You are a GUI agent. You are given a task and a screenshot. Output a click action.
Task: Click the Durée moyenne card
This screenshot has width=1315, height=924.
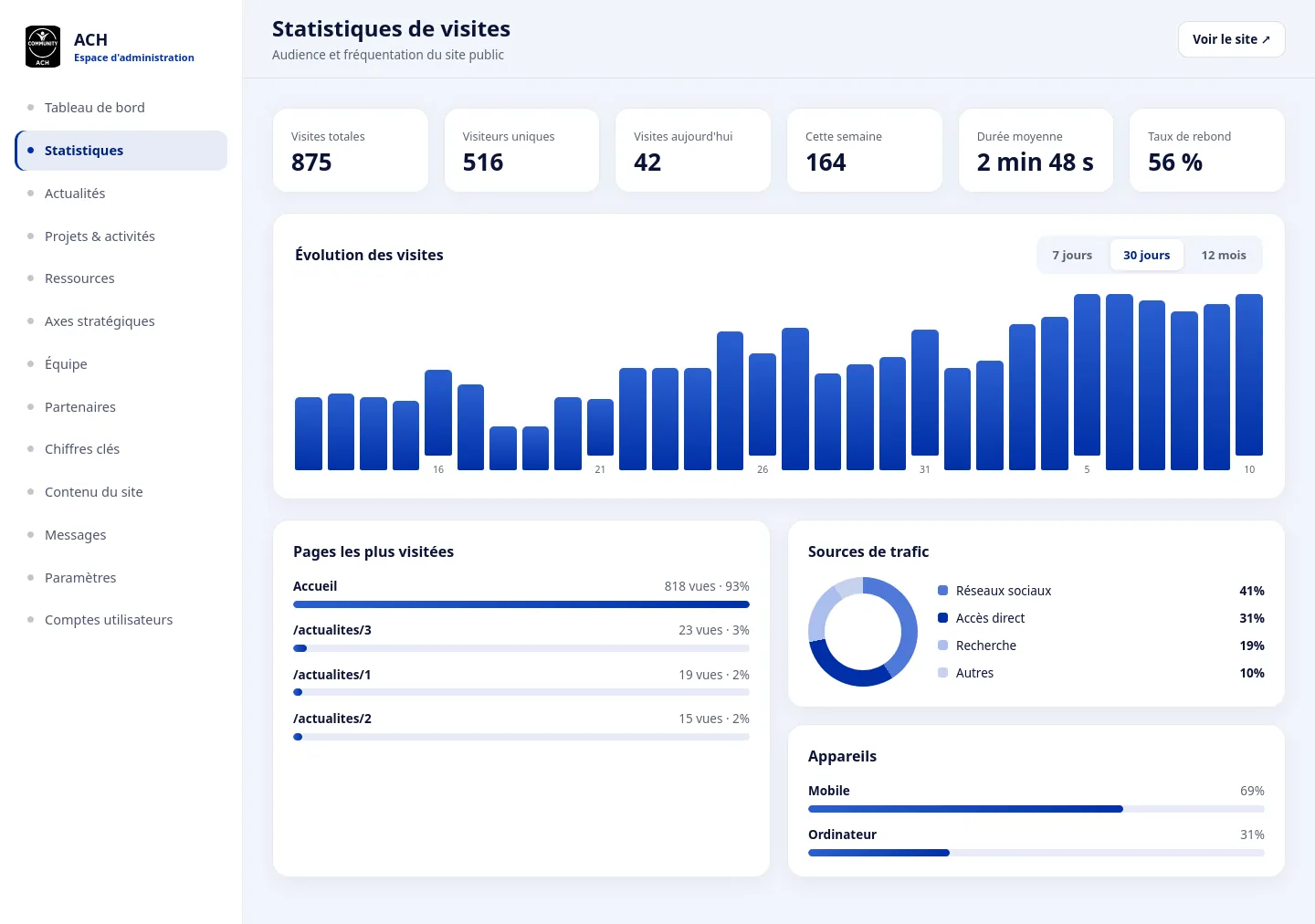[1036, 151]
